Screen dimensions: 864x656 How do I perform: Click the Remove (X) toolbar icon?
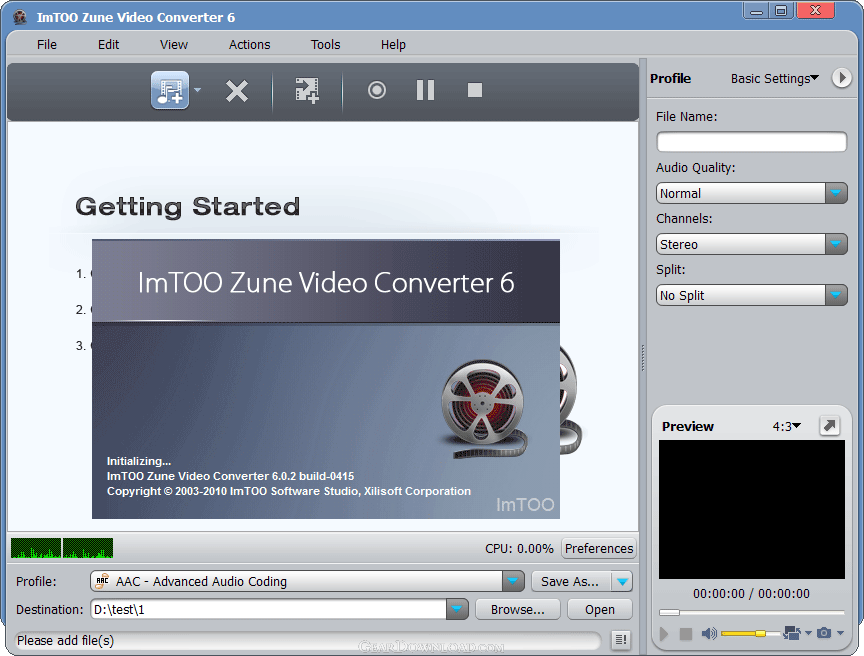[x=237, y=91]
